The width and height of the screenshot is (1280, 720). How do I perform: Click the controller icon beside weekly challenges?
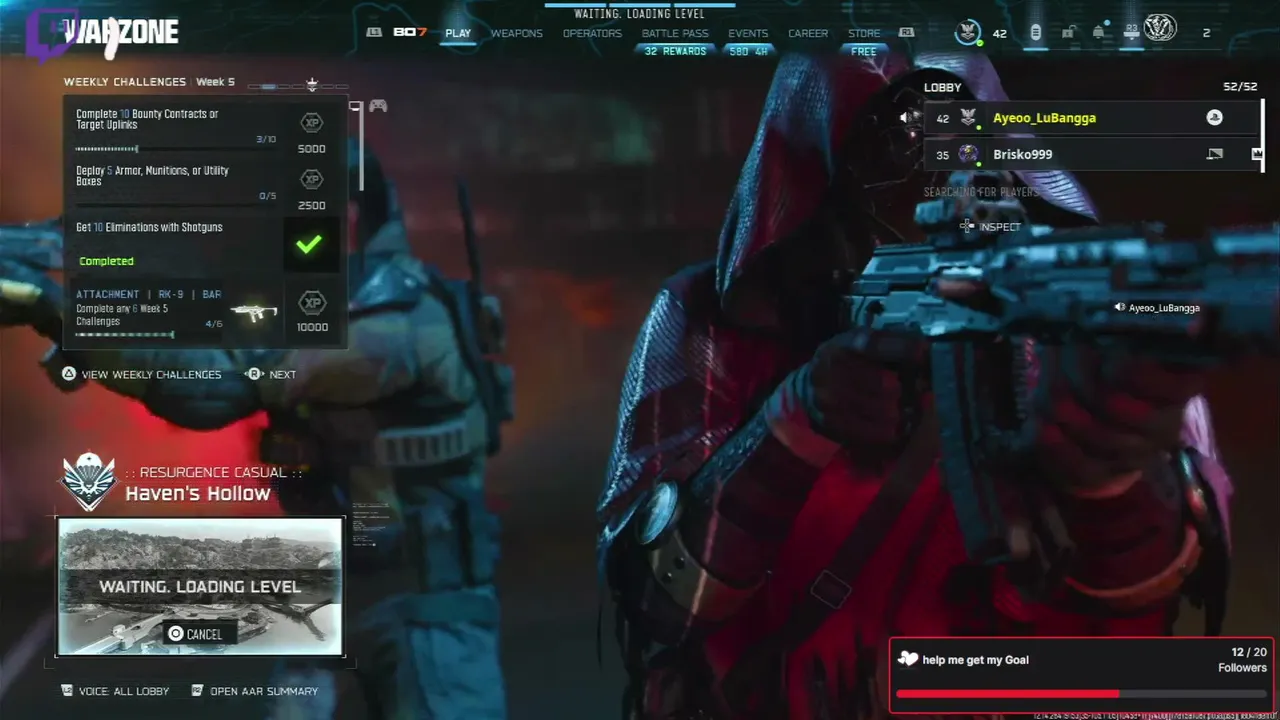point(378,106)
